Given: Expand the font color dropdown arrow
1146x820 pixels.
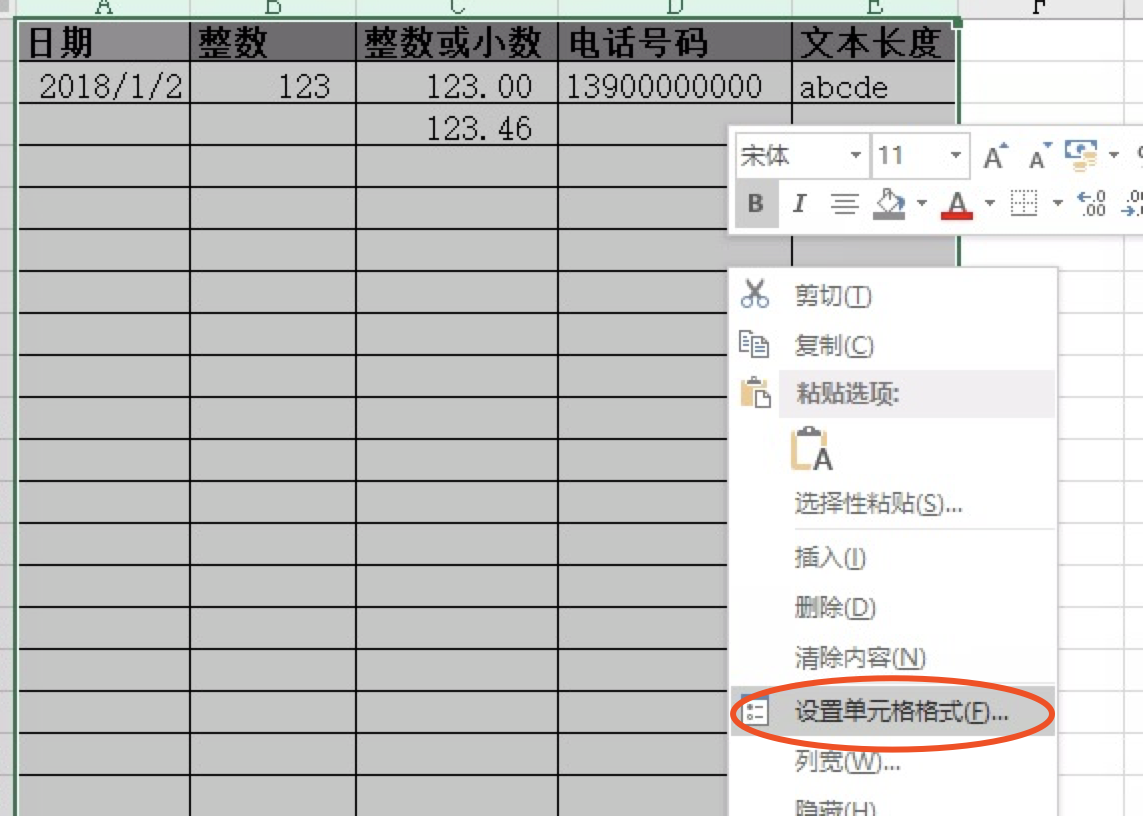Looking at the screenshot, I should pos(990,203).
